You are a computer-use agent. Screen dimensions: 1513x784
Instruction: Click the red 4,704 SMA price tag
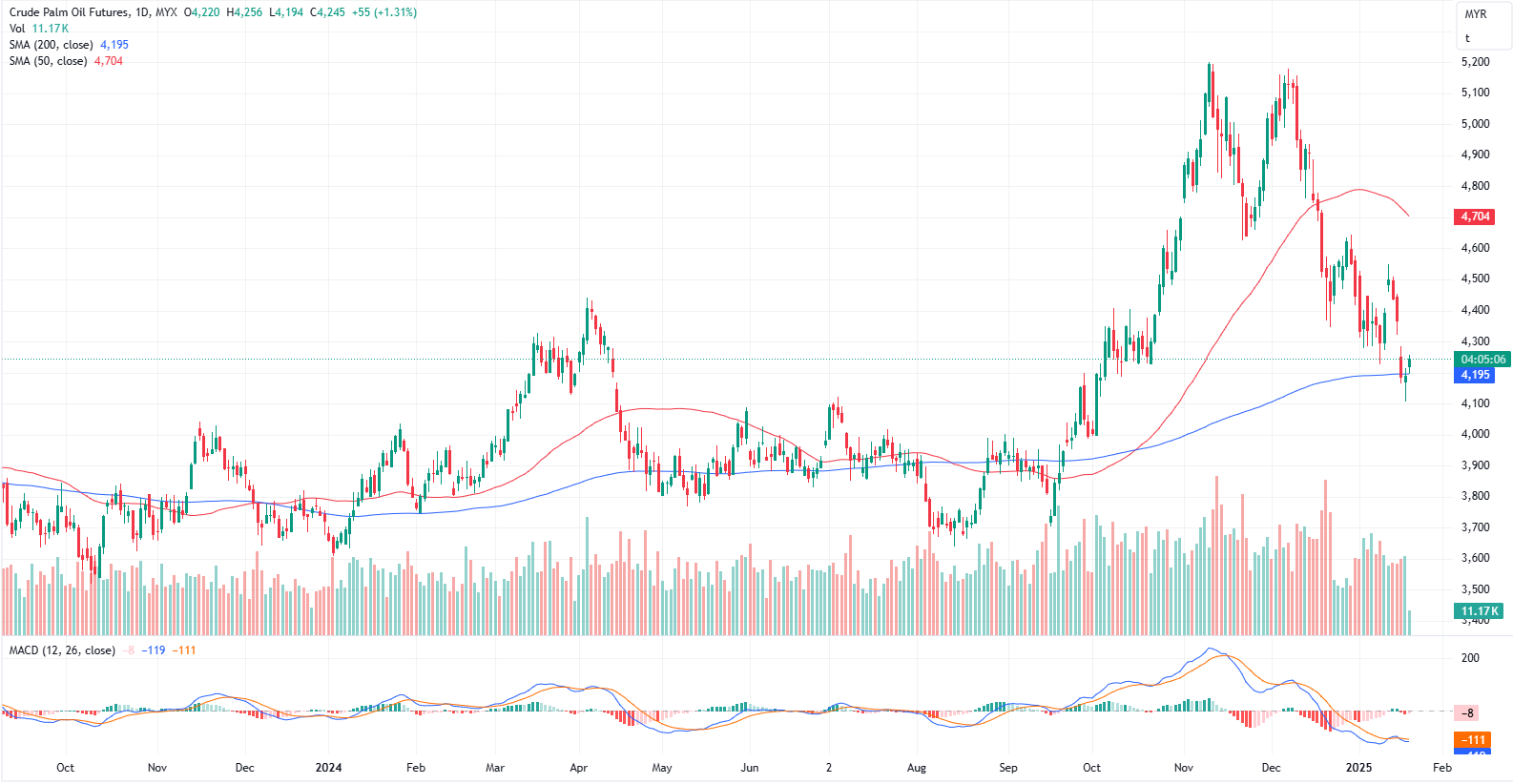point(1475,217)
